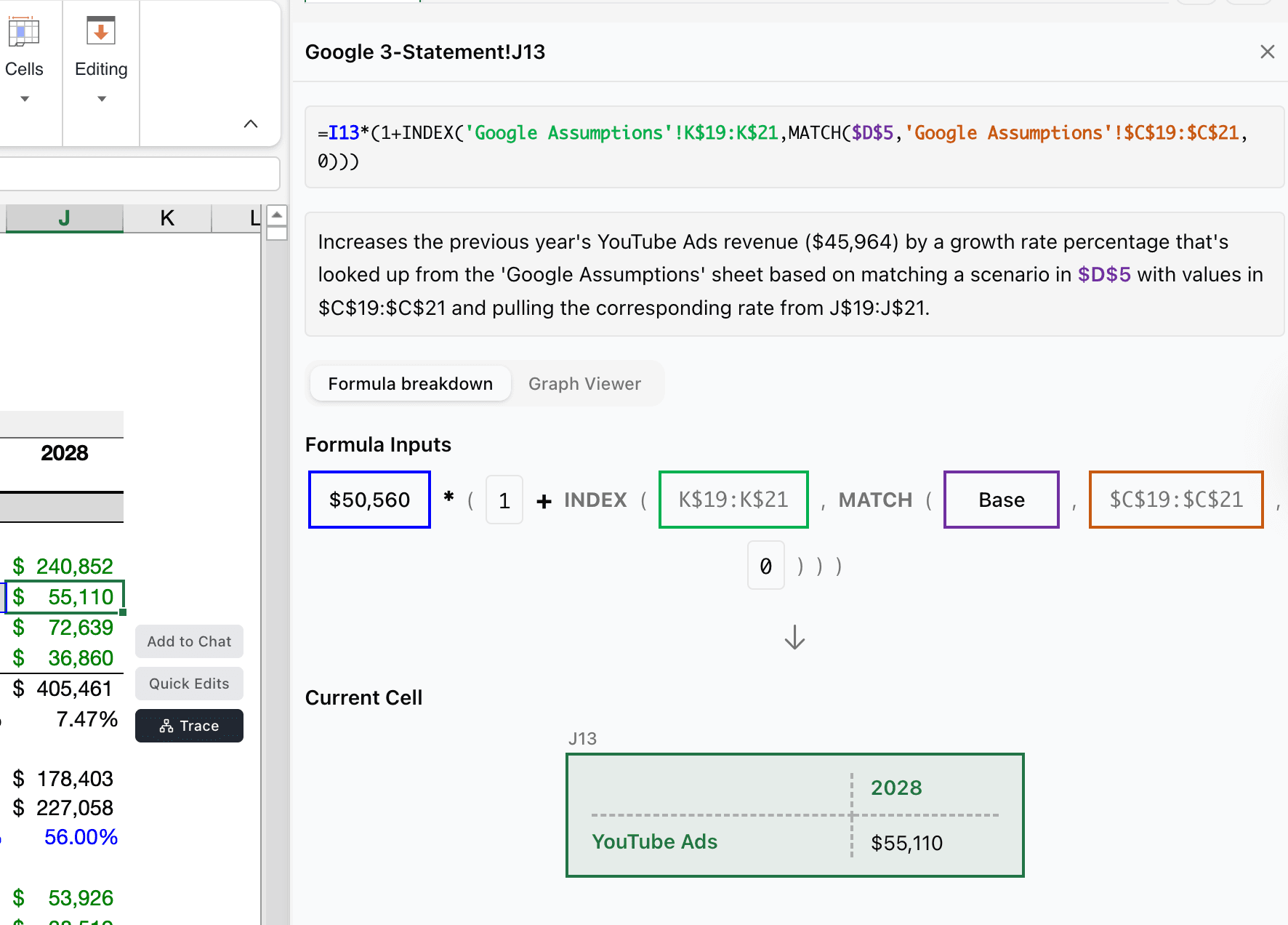Click the scroll up arrow on spreadsheet
Image resolution: width=1288 pixels, height=925 pixels.
(x=277, y=215)
